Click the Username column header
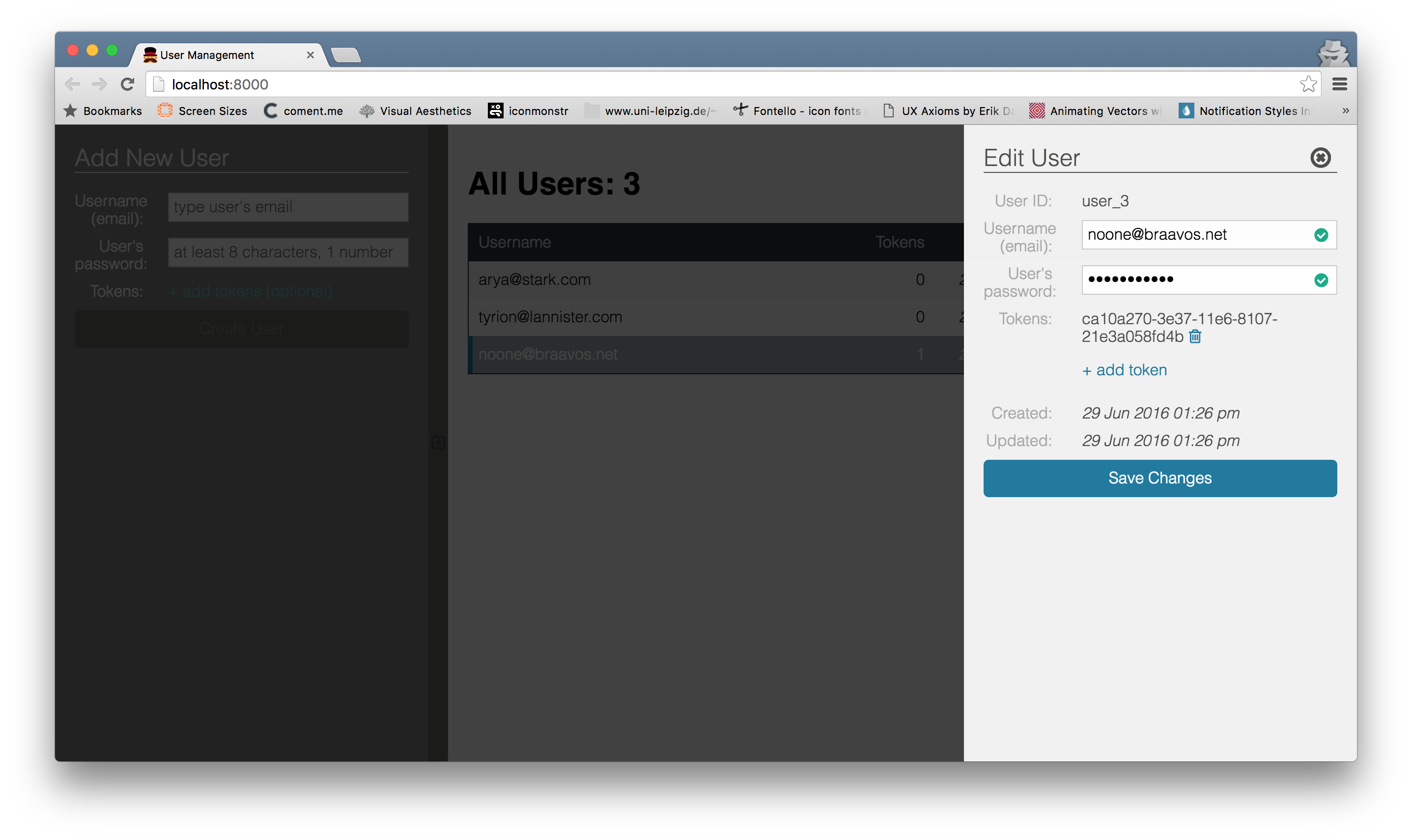Viewport: 1412px width, 840px height. click(514, 242)
